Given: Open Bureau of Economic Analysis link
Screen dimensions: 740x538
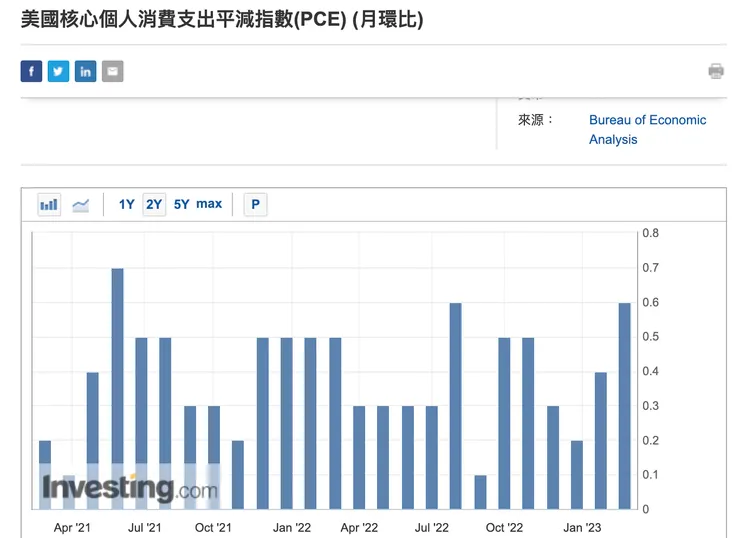Looking at the screenshot, I should coord(648,130).
